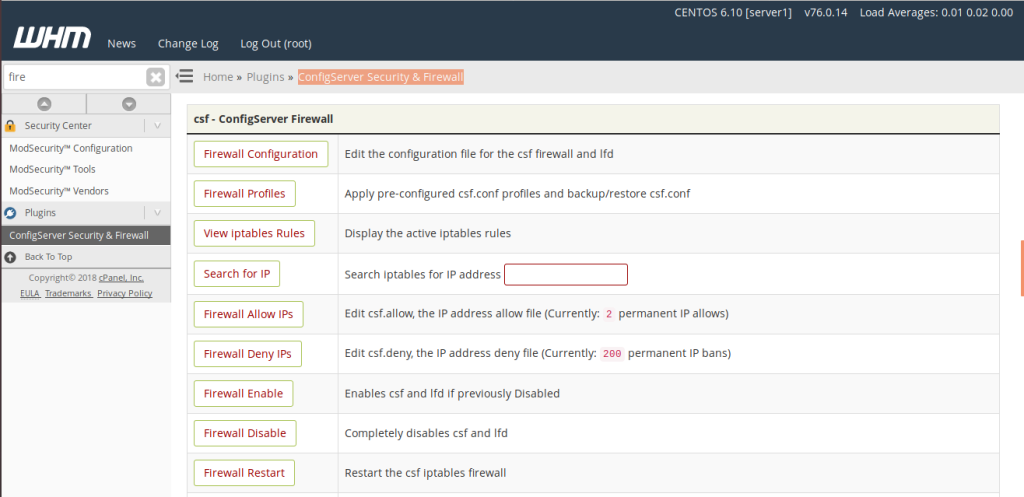The image size is (1024, 497).
Task: Toggle the sidebar collapse menu icon
Action: 185,76
